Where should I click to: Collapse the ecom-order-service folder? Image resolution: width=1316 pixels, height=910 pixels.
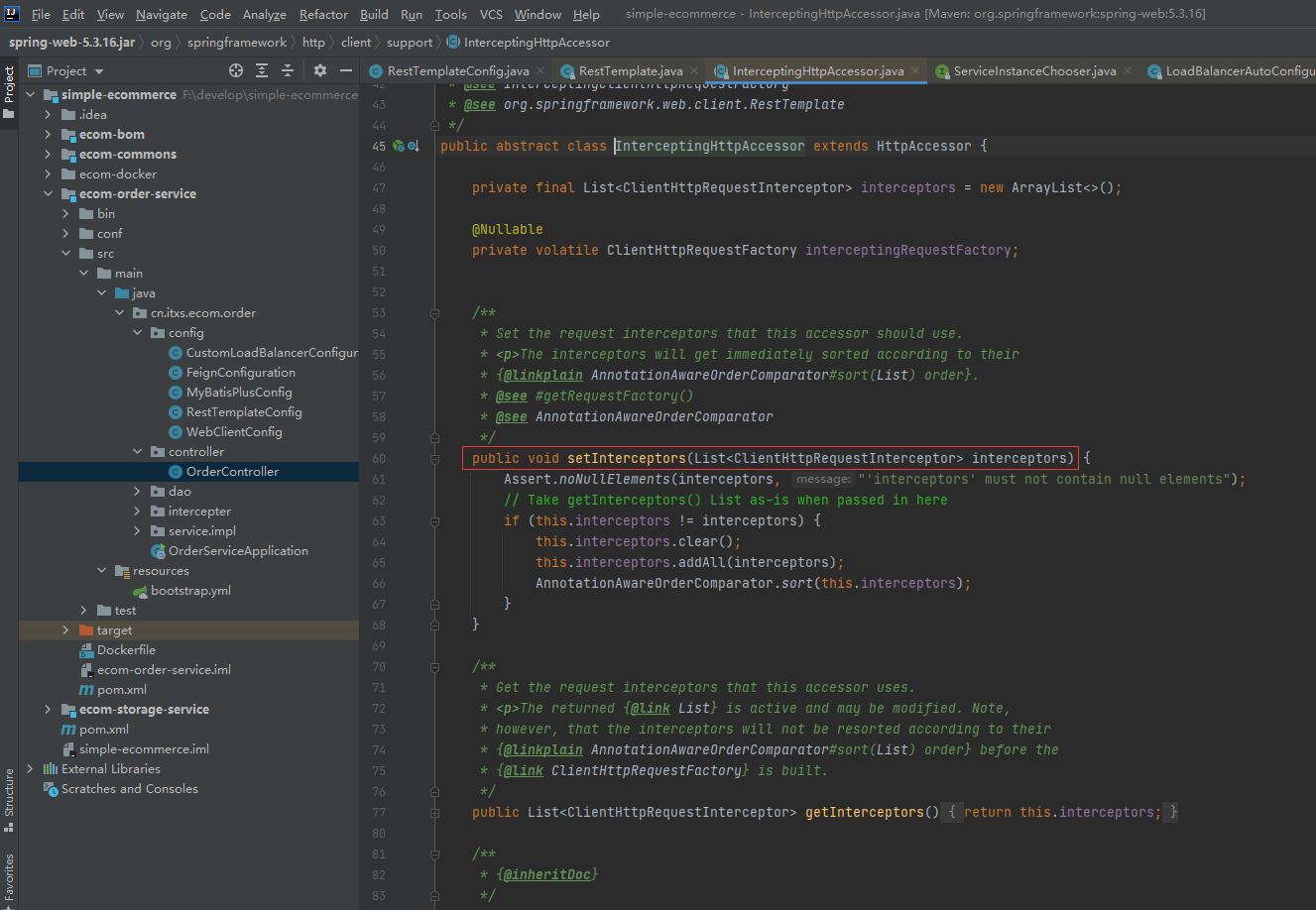48,194
